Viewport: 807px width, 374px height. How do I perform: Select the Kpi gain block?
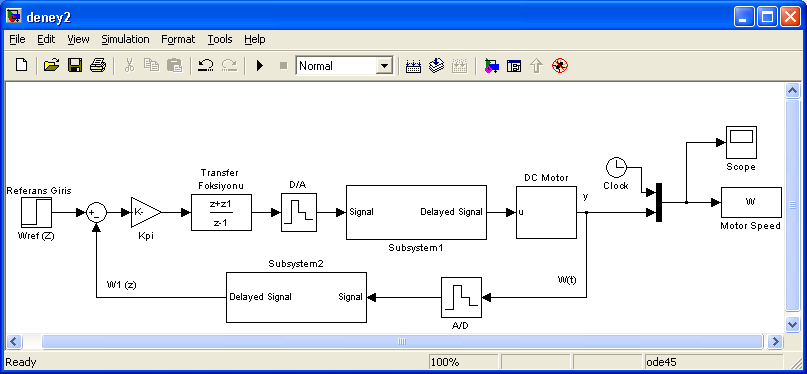pyautogui.click(x=146, y=212)
